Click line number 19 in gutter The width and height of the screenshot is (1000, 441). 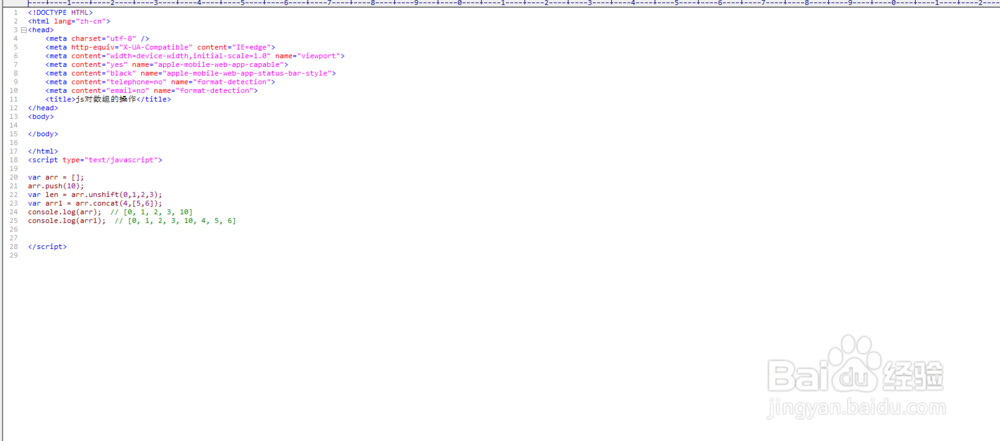click(14, 168)
